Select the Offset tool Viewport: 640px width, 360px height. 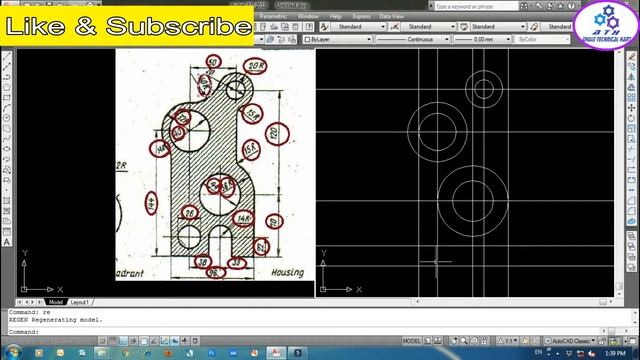[631, 87]
